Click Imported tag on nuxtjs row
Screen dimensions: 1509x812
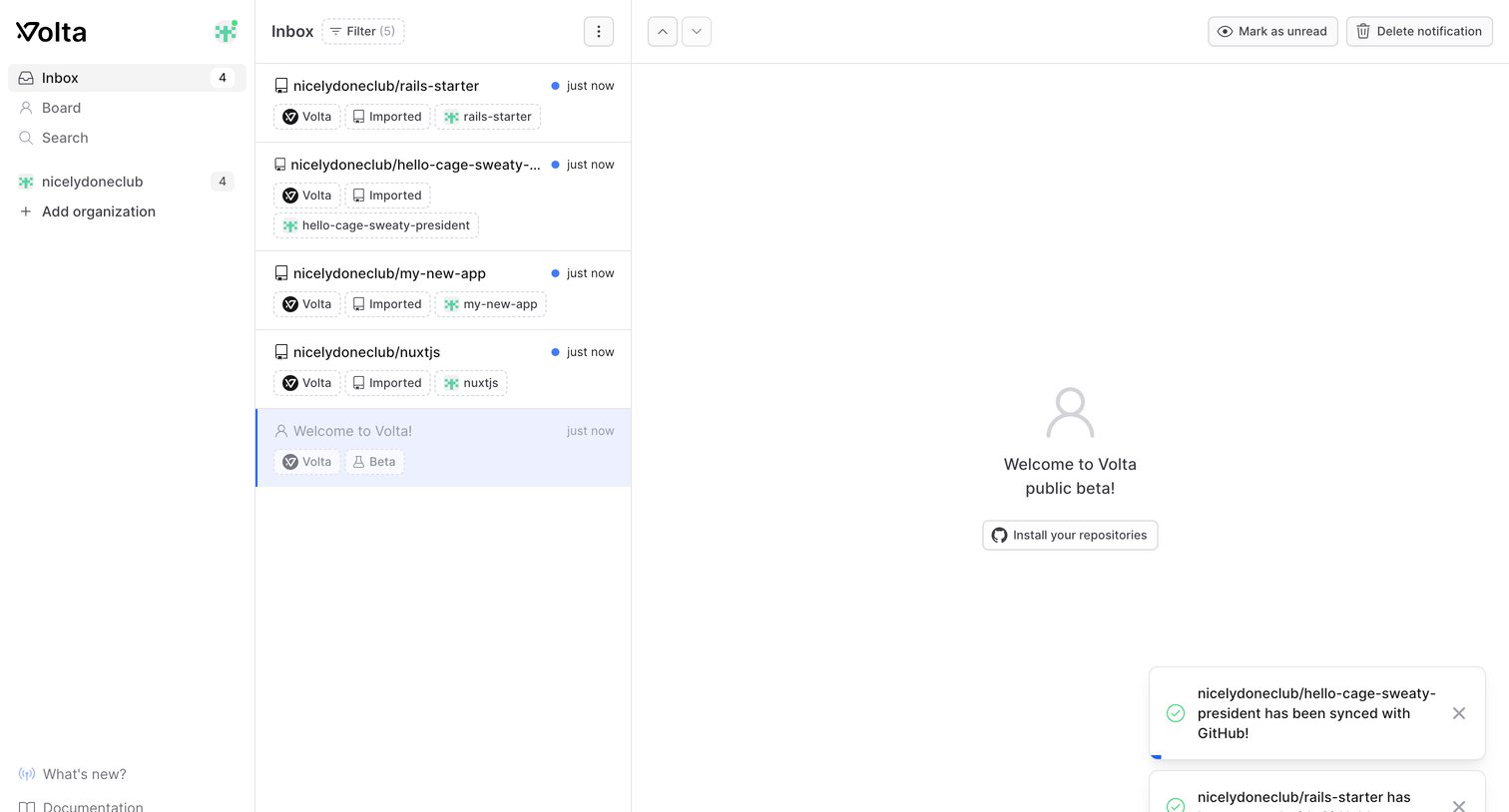(x=387, y=383)
